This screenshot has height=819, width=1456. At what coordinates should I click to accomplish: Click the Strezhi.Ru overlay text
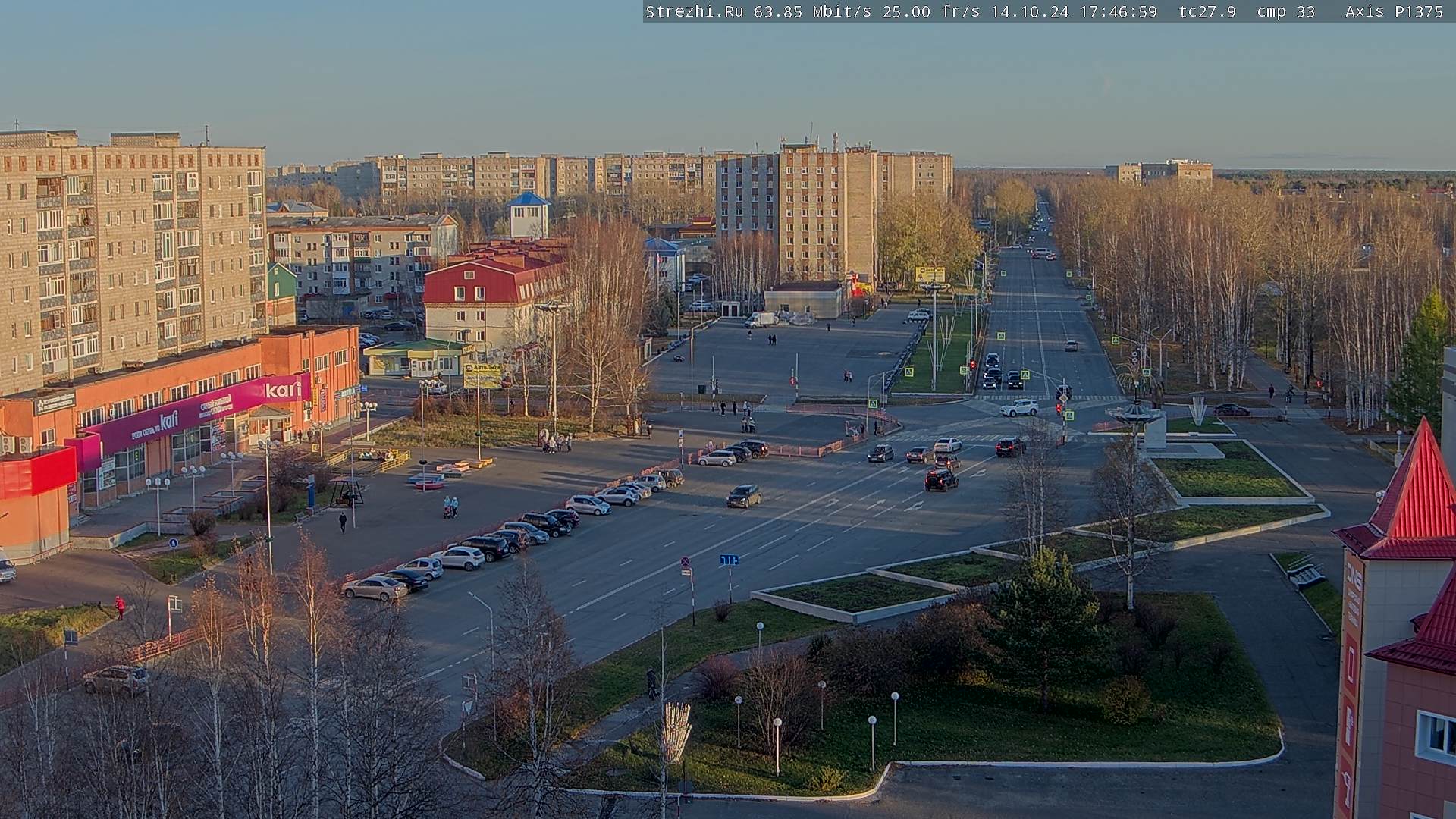694,11
